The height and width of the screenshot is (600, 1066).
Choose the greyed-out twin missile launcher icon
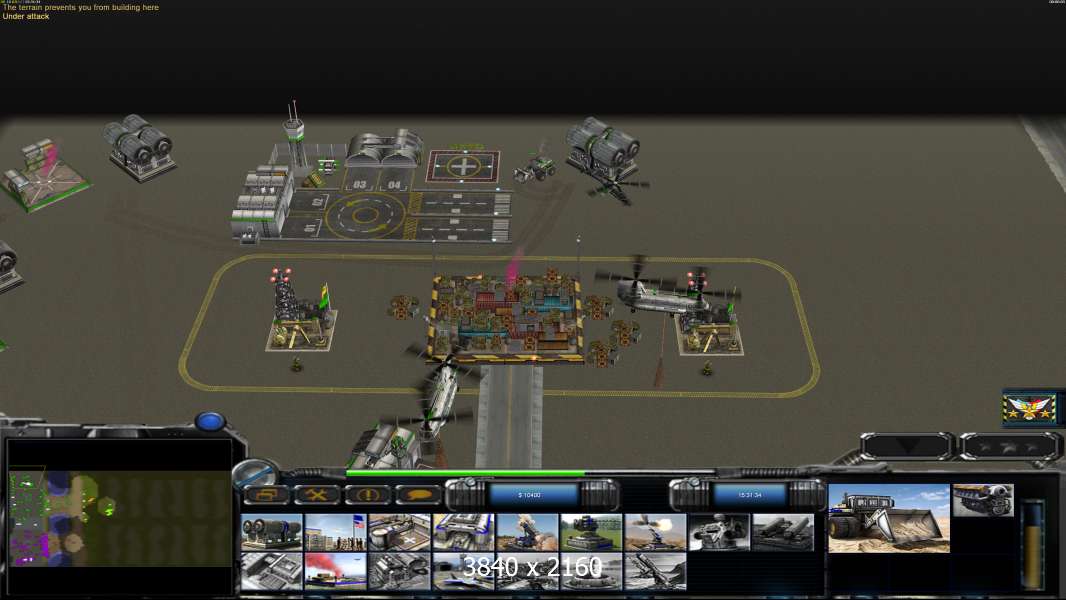tap(783, 531)
